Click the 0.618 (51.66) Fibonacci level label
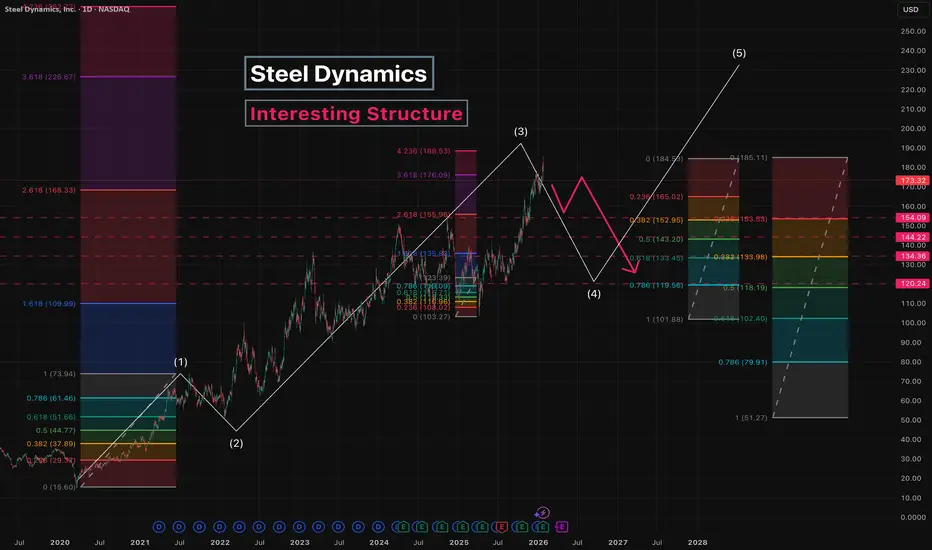This screenshot has height=550, width=932. [x=51, y=417]
